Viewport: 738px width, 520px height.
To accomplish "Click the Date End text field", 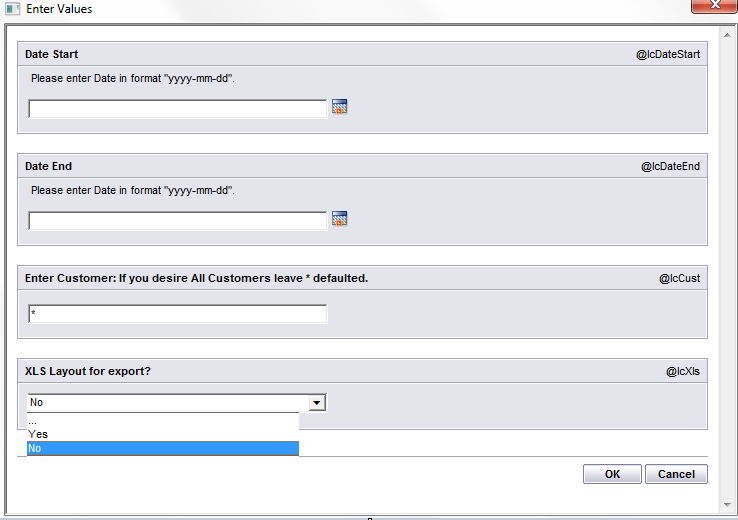I will pyautogui.click(x=177, y=221).
